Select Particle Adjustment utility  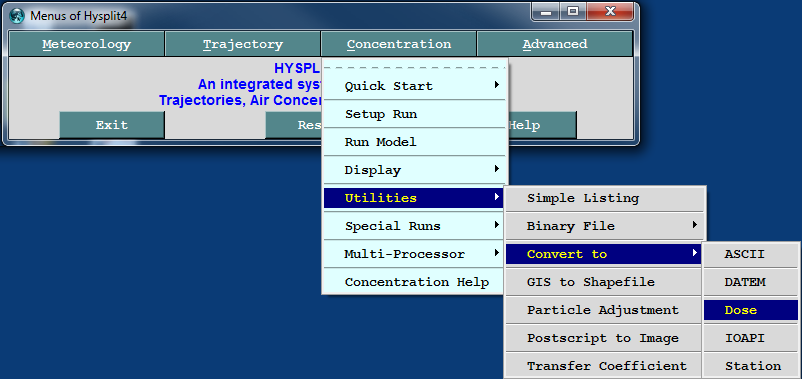point(605,310)
